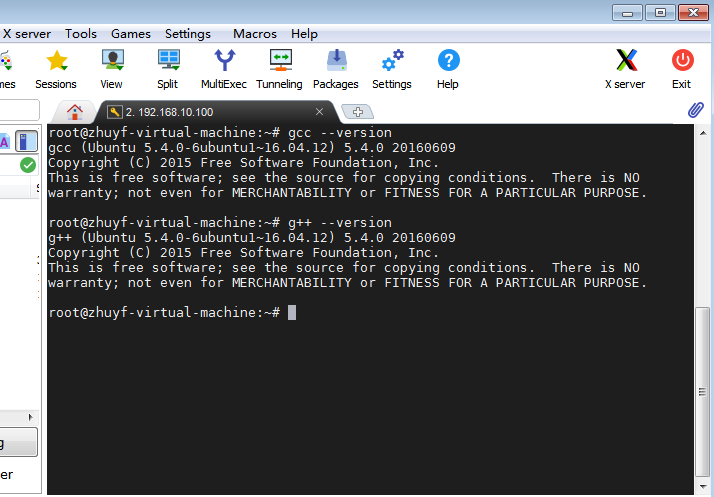Click the 'gcc --version' command text

click(x=340, y=133)
